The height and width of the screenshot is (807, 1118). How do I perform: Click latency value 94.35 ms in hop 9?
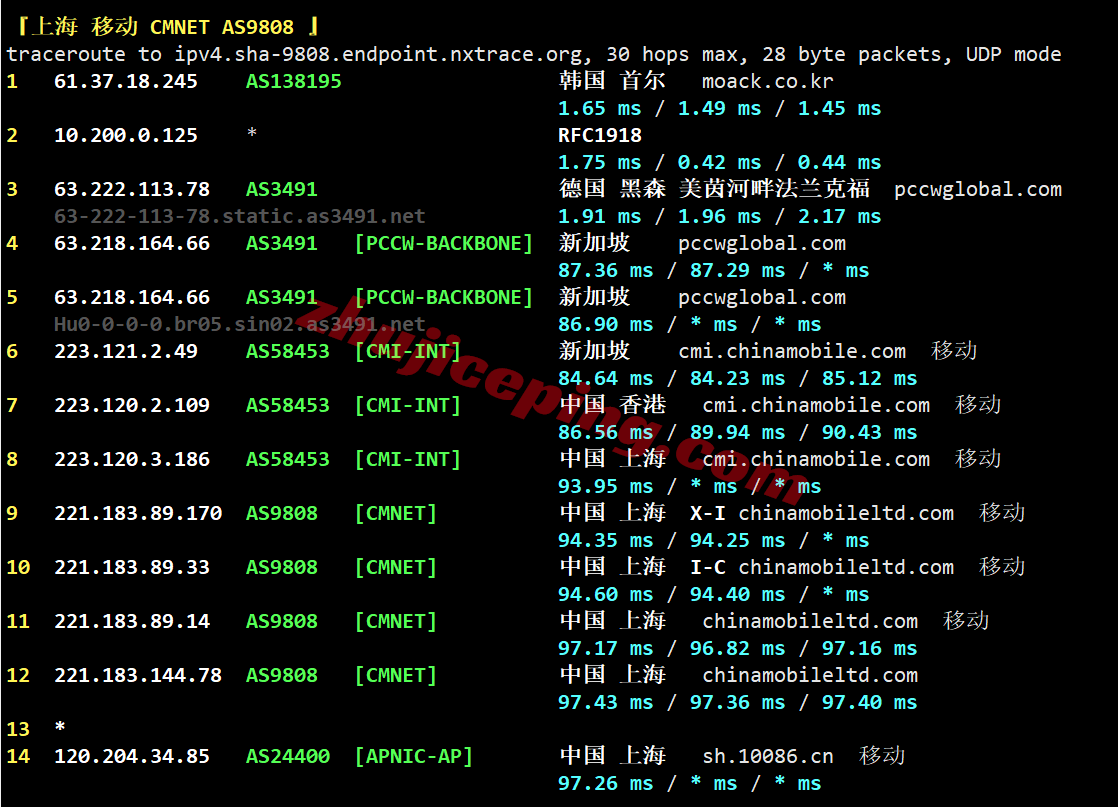(605, 540)
